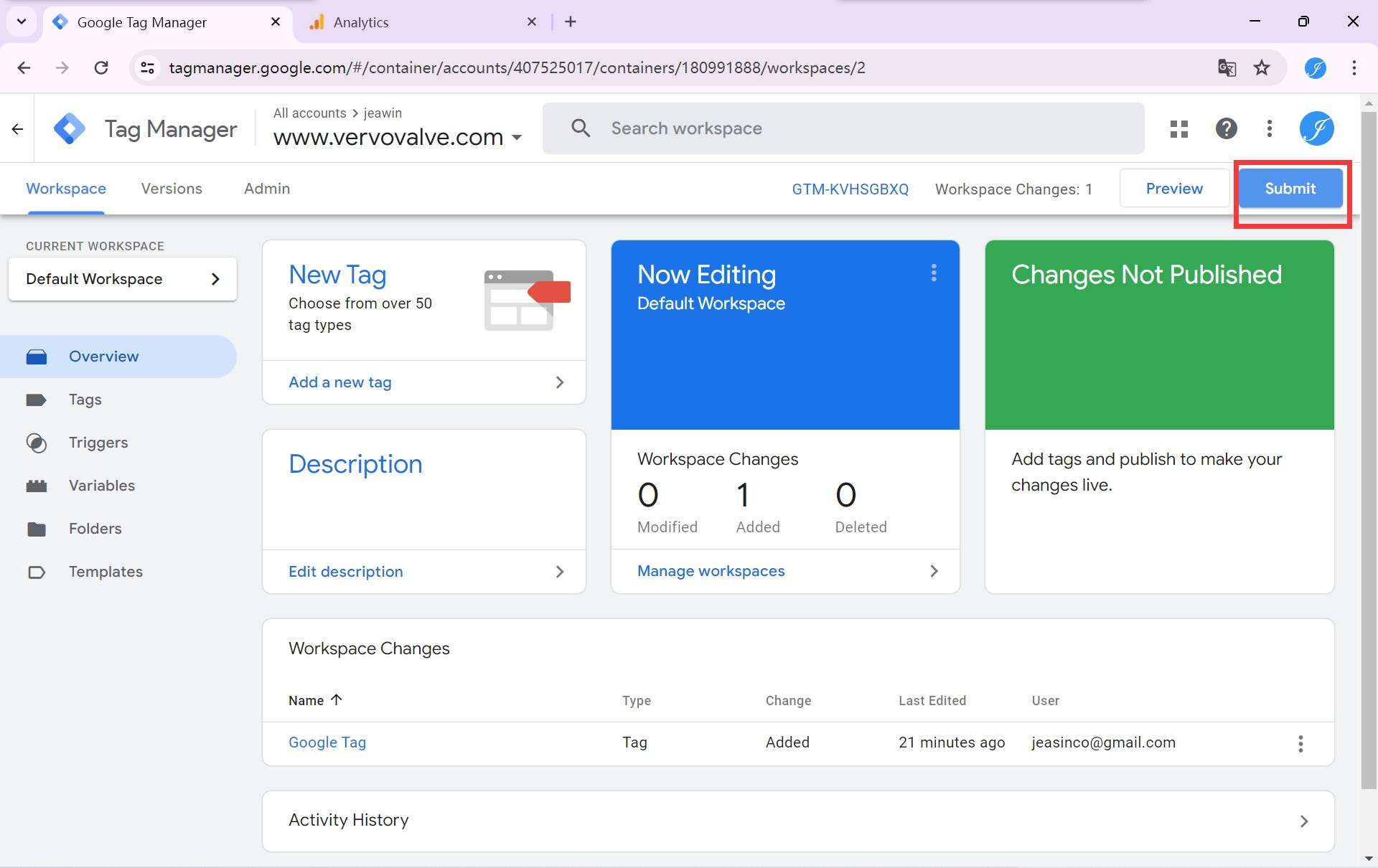
Task: Click the Type column header
Action: [x=636, y=701]
